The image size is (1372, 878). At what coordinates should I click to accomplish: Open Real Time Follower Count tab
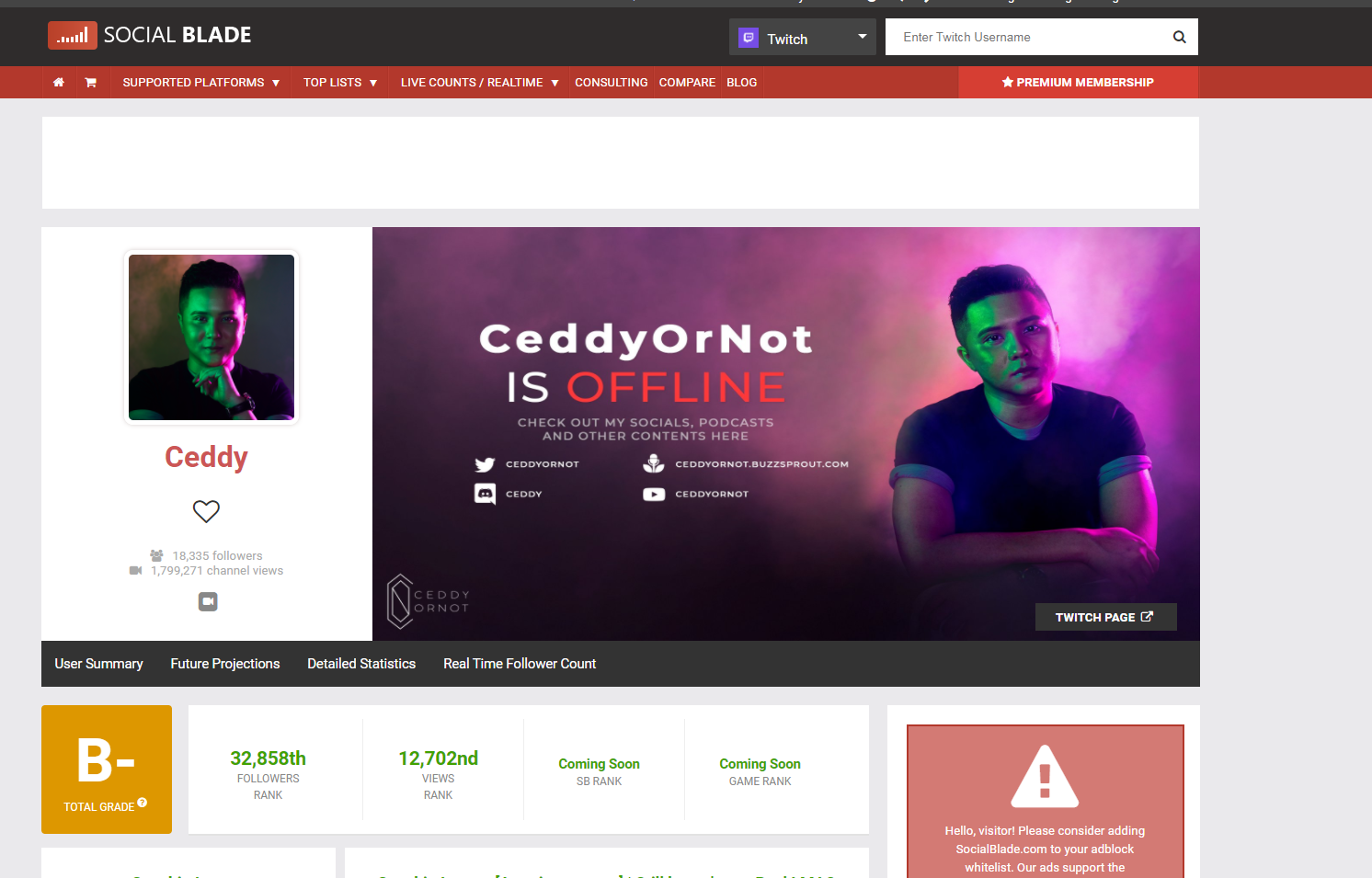520,664
